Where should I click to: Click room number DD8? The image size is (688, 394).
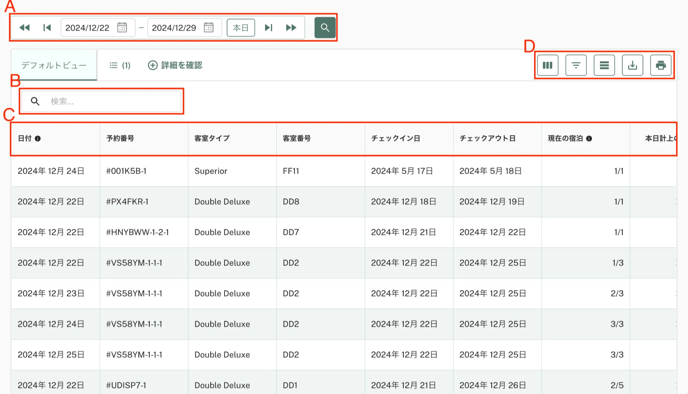pos(291,202)
